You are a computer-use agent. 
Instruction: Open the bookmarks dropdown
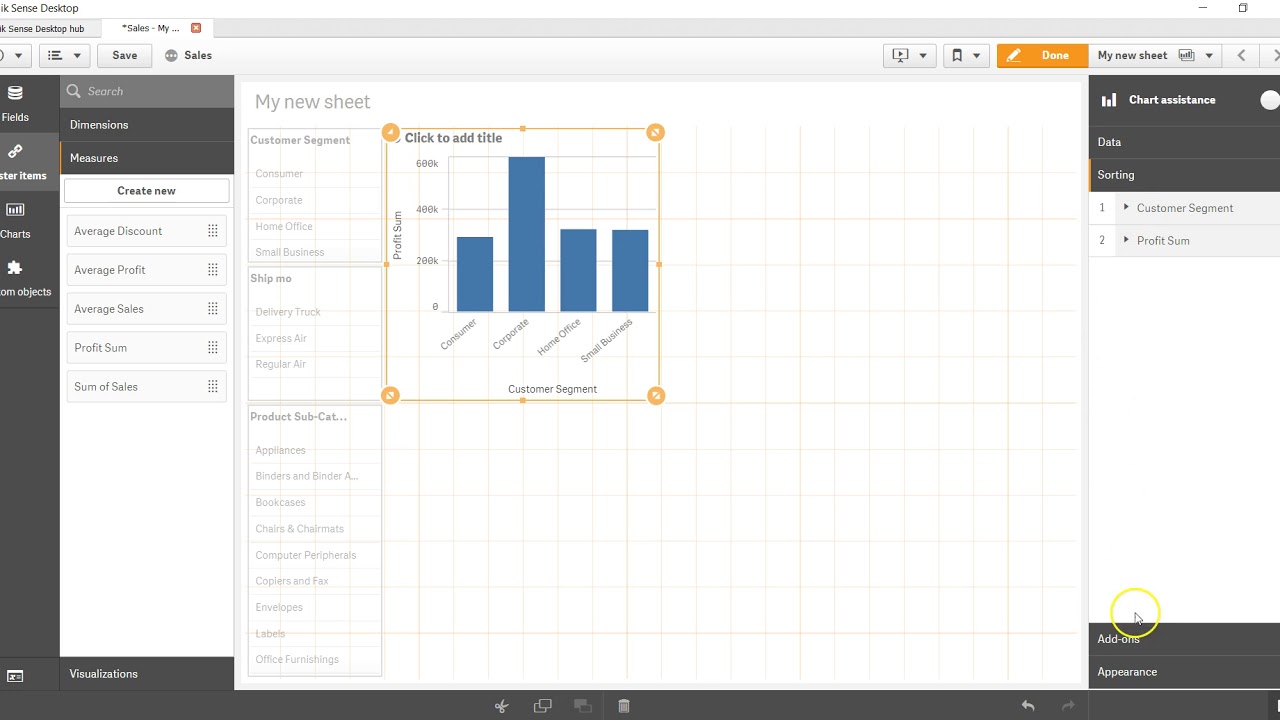[966, 55]
